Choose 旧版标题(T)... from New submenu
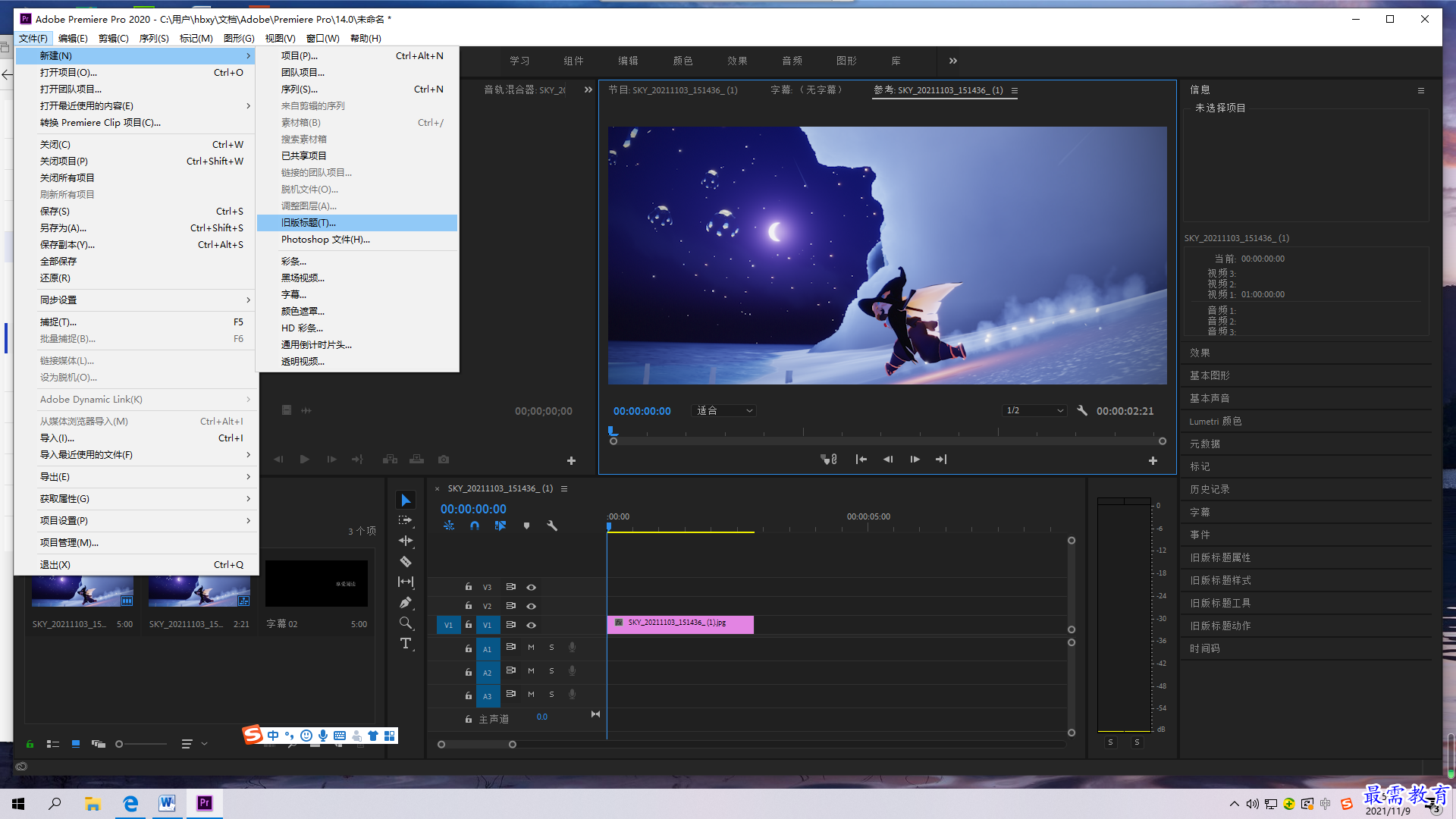This screenshot has width=1456, height=819. (357, 223)
